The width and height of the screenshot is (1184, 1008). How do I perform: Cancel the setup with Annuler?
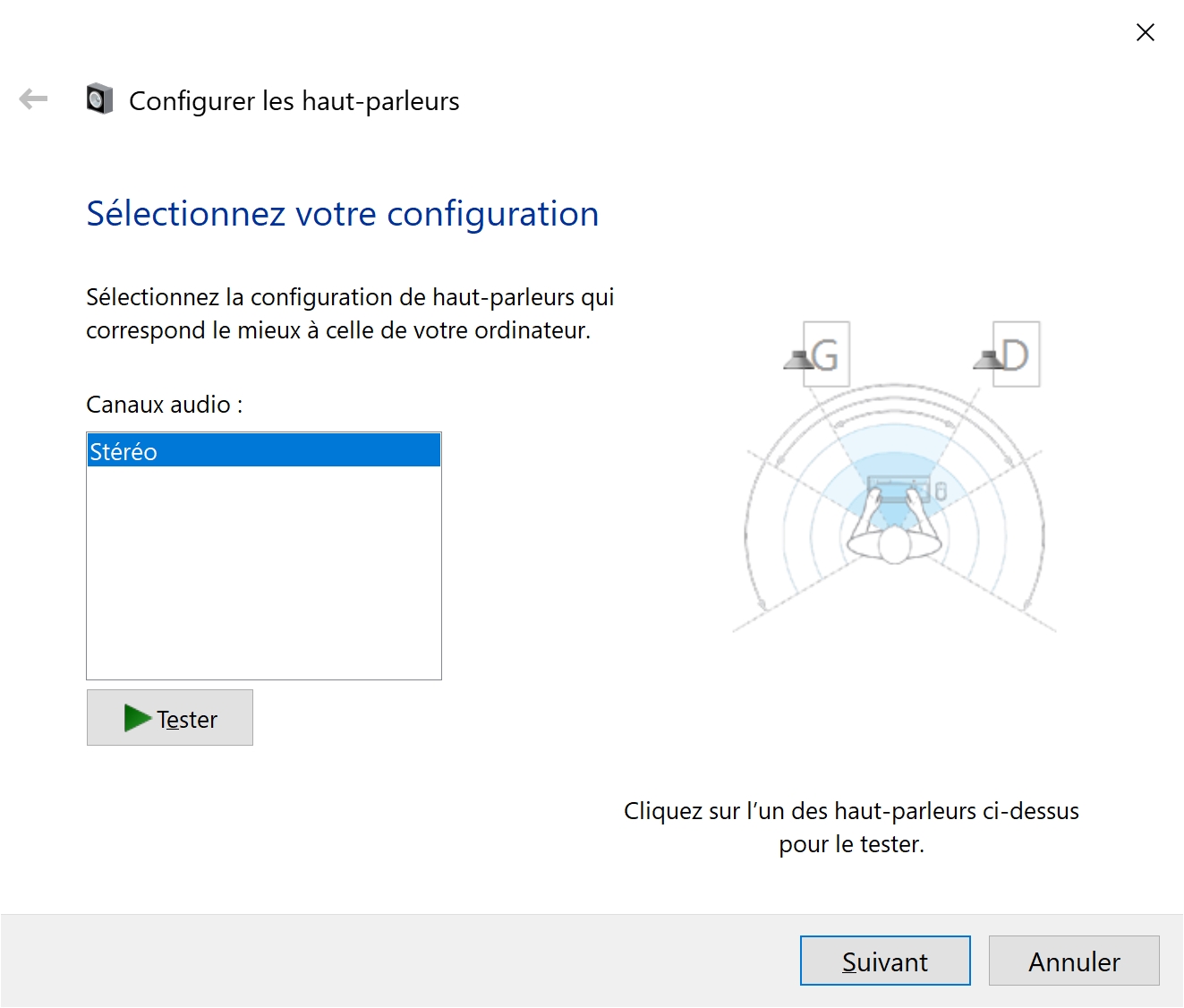coord(1074,961)
